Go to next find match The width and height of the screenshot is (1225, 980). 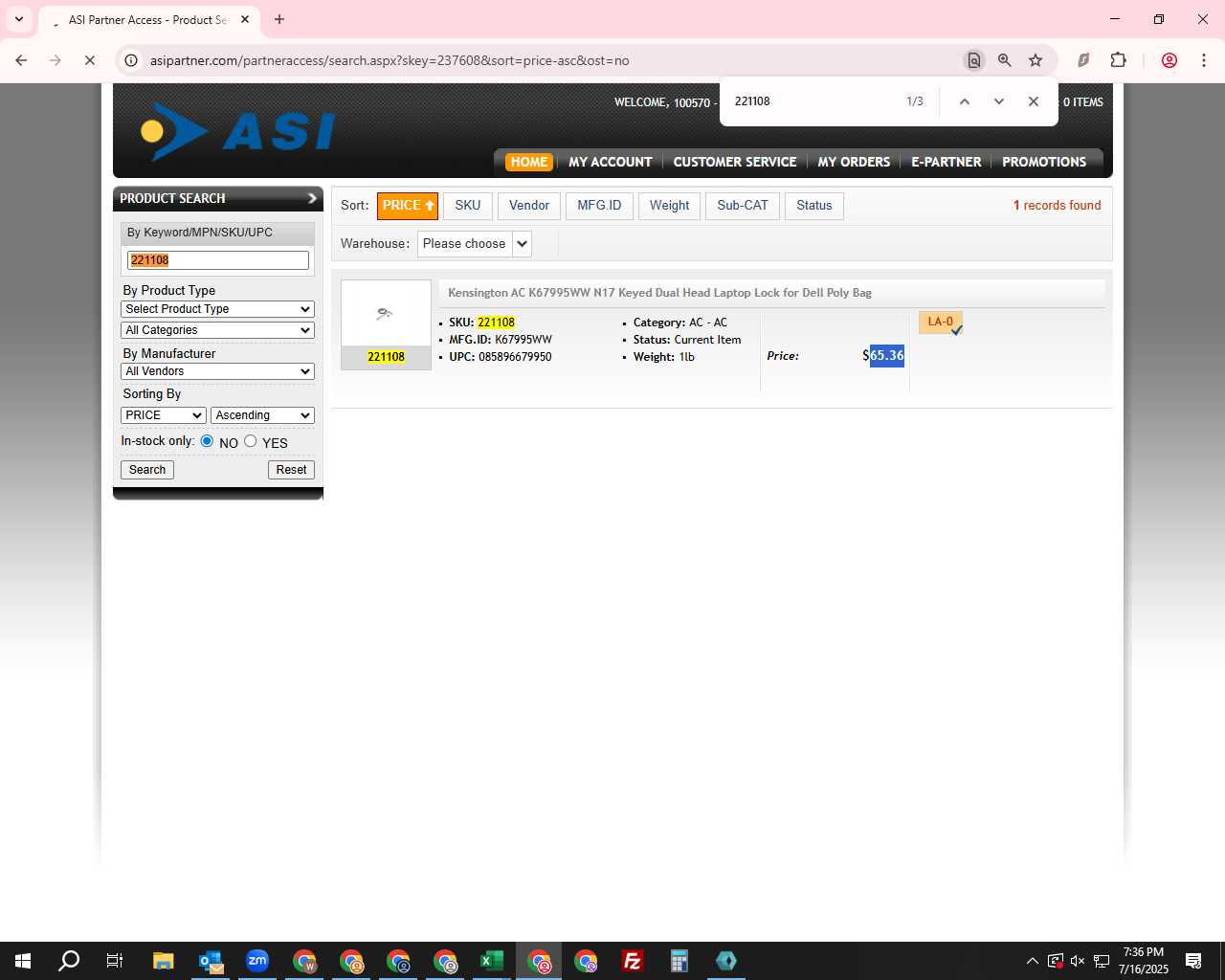point(998,101)
